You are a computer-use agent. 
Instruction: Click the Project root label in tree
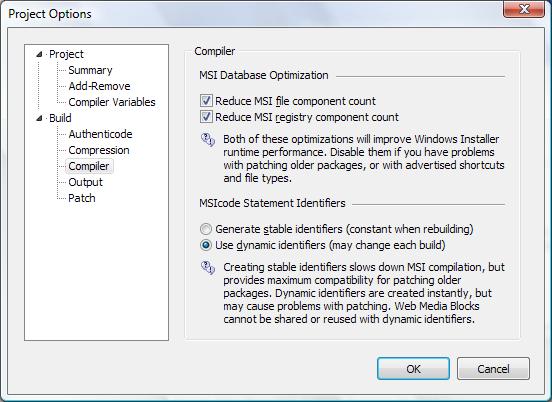coord(66,54)
